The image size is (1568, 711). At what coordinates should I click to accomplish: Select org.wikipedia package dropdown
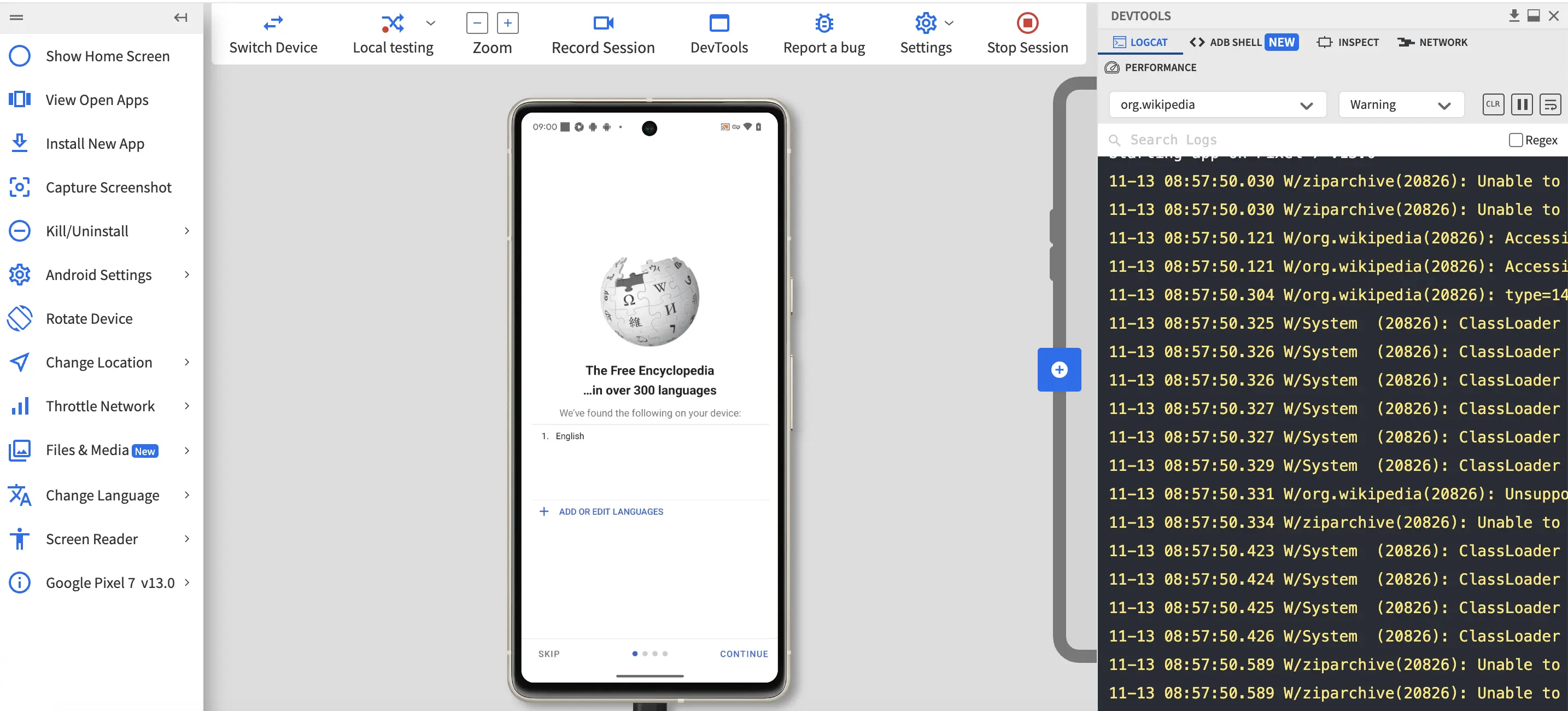(x=1215, y=104)
